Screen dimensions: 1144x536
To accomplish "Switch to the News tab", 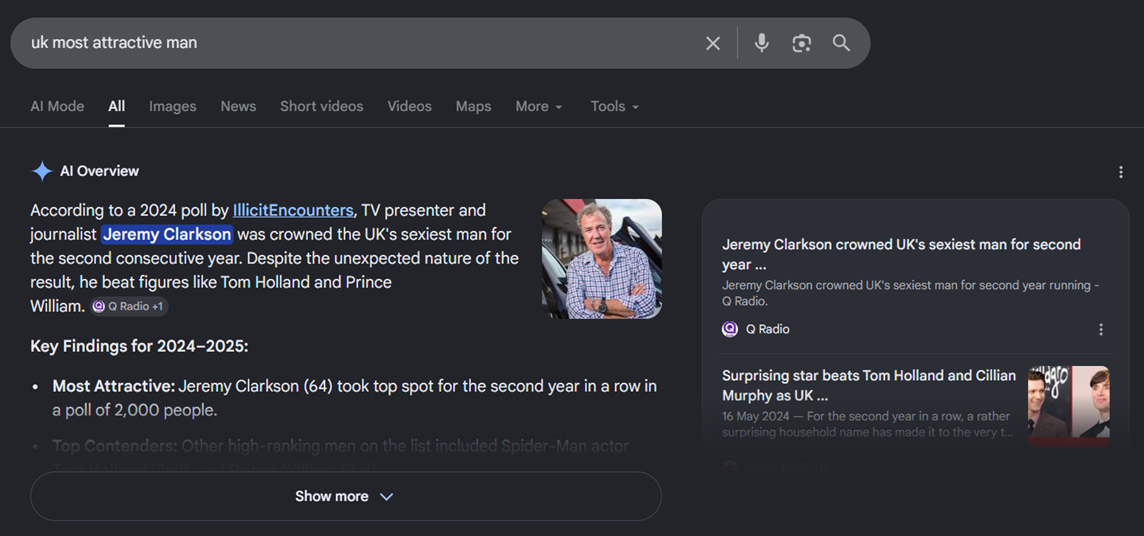I will coord(239,106).
